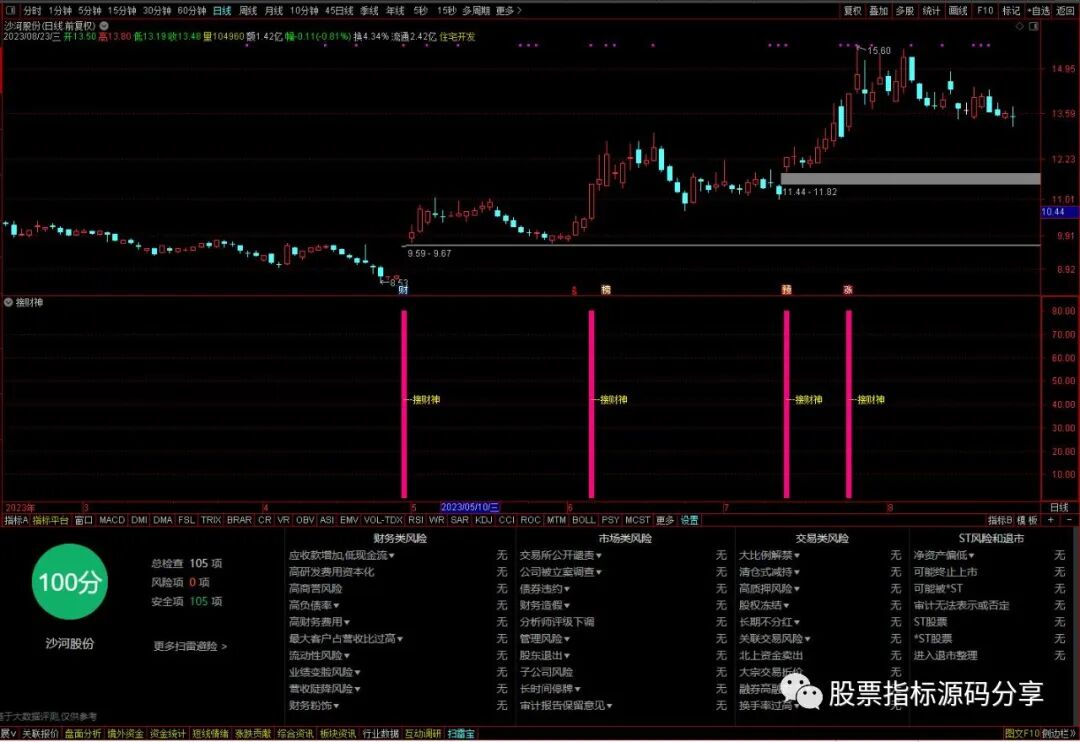1080x742 pixels.
Task: Select the BOLL indicator
Action: coord(583,520)
